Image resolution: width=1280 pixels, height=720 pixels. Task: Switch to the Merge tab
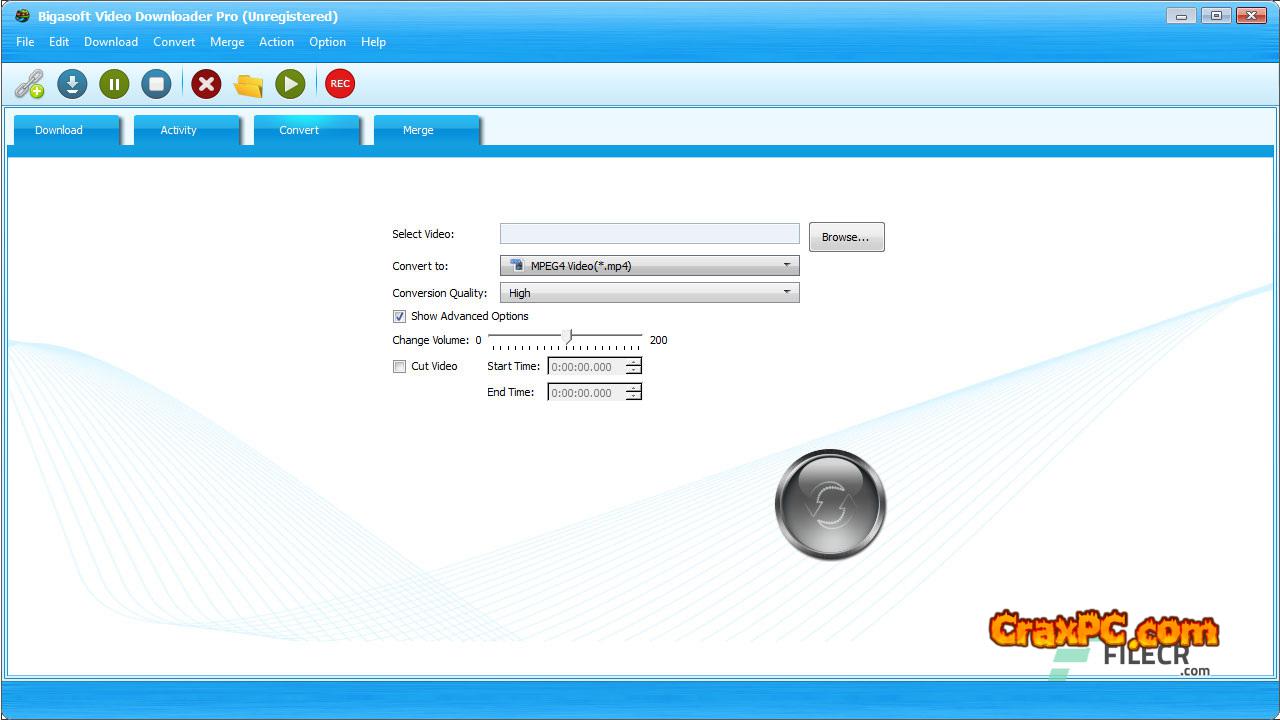pyautogui.click(x=426, y=130)
